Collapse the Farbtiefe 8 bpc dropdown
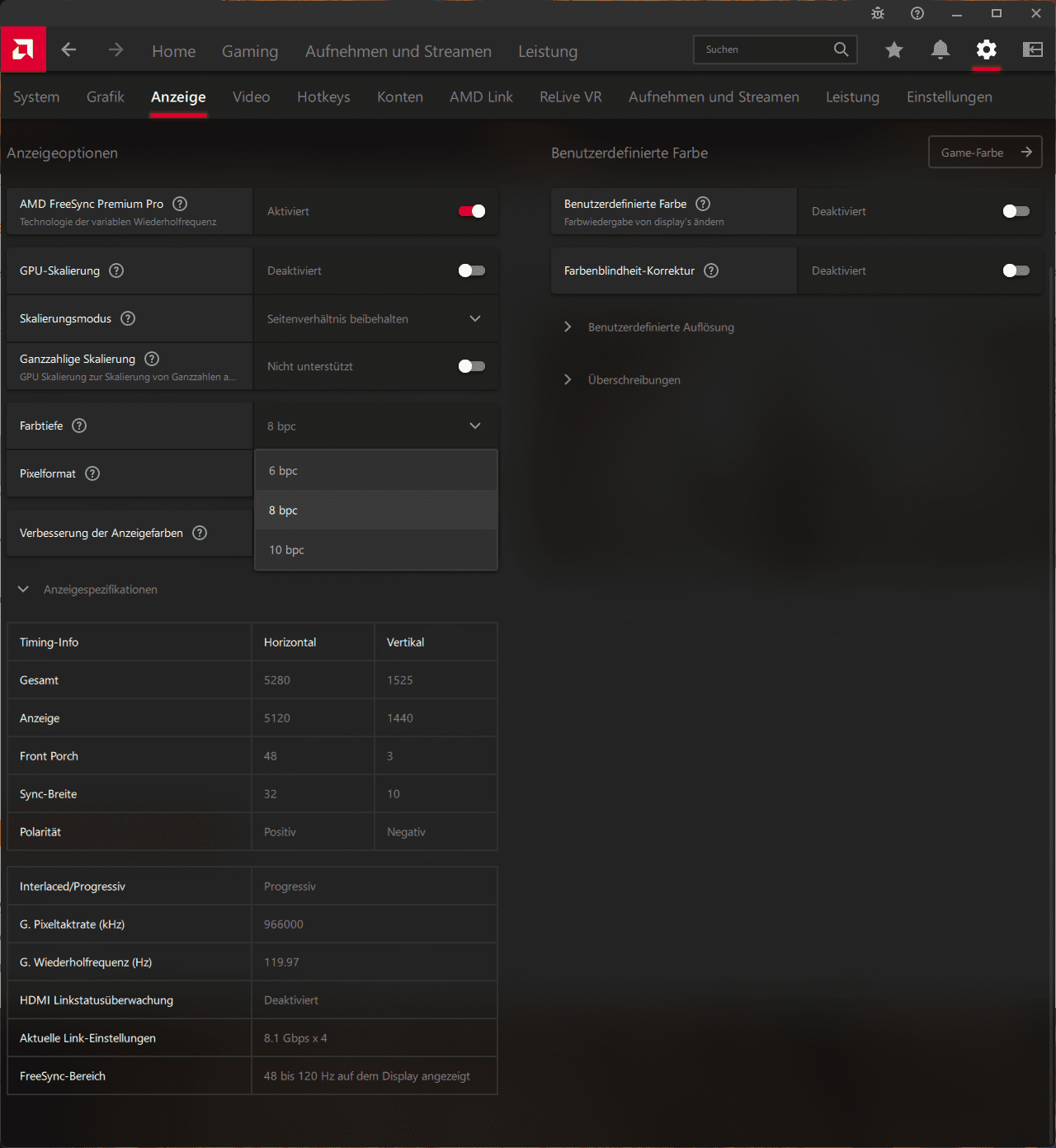Viewport: 1056px width, 1148px height. [376, 426]
